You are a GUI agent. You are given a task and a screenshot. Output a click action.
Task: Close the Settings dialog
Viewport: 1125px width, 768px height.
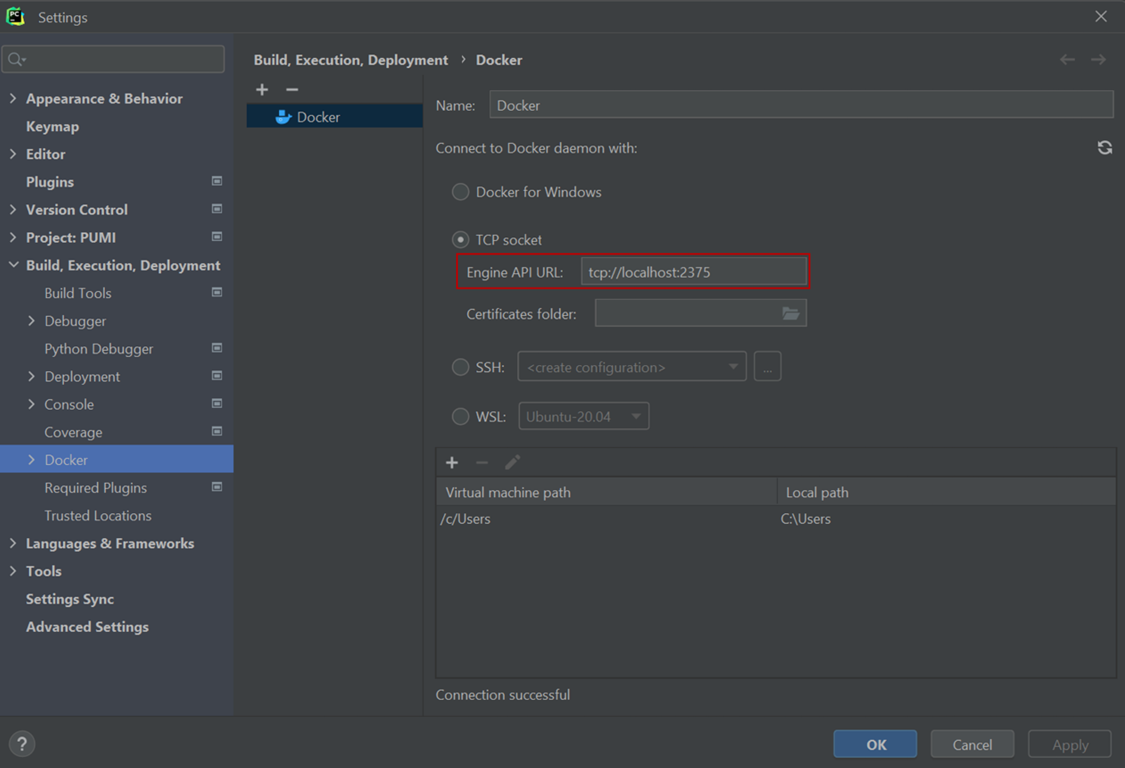click(1101, 17)
